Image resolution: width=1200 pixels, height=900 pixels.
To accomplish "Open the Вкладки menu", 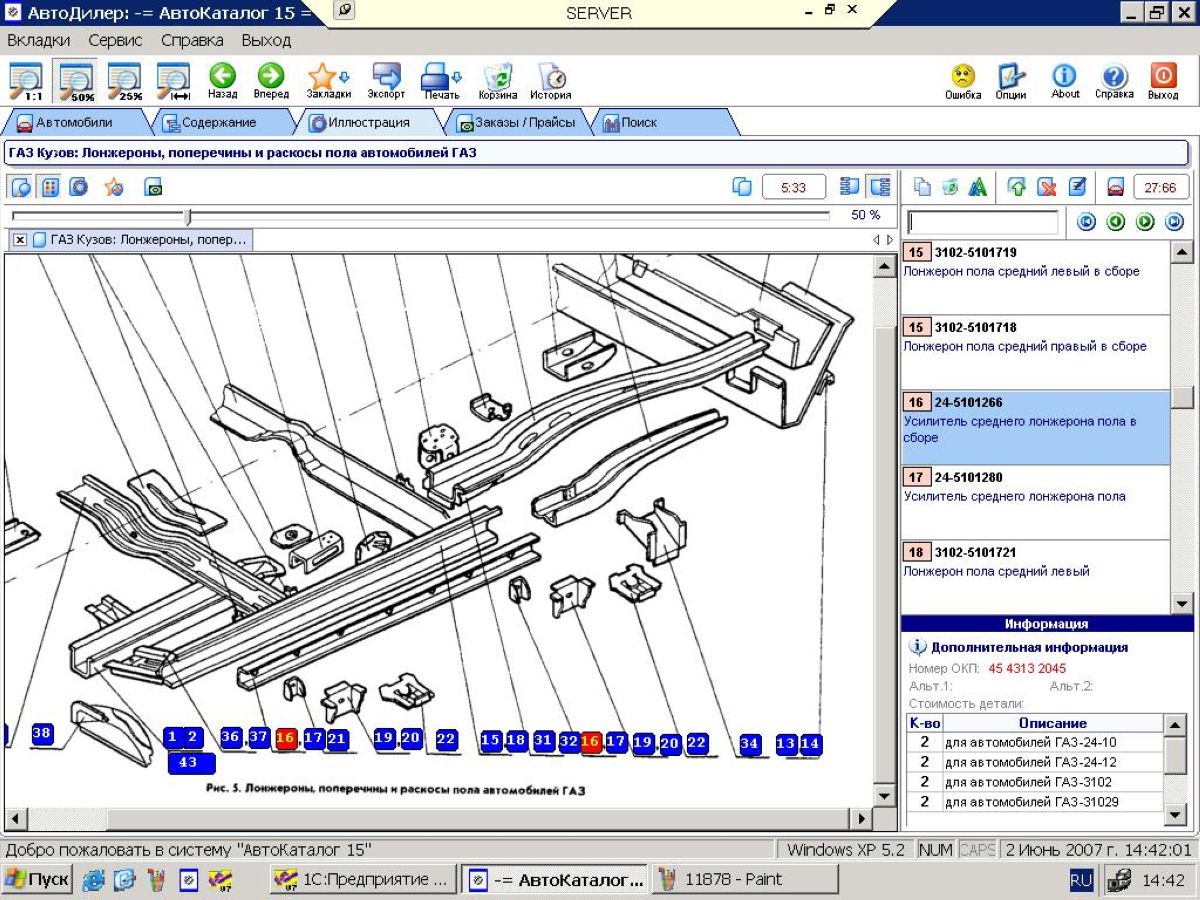I will coord(38,40).
